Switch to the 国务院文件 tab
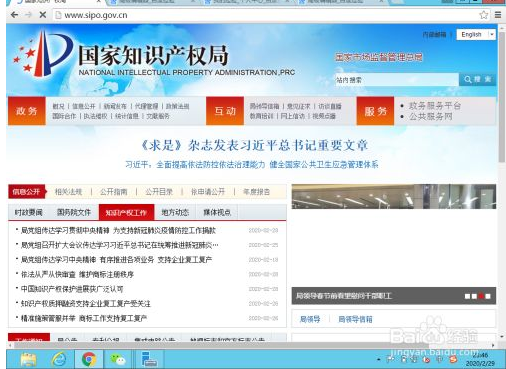Viewport: 506px width, 369px height. point(74,212)
